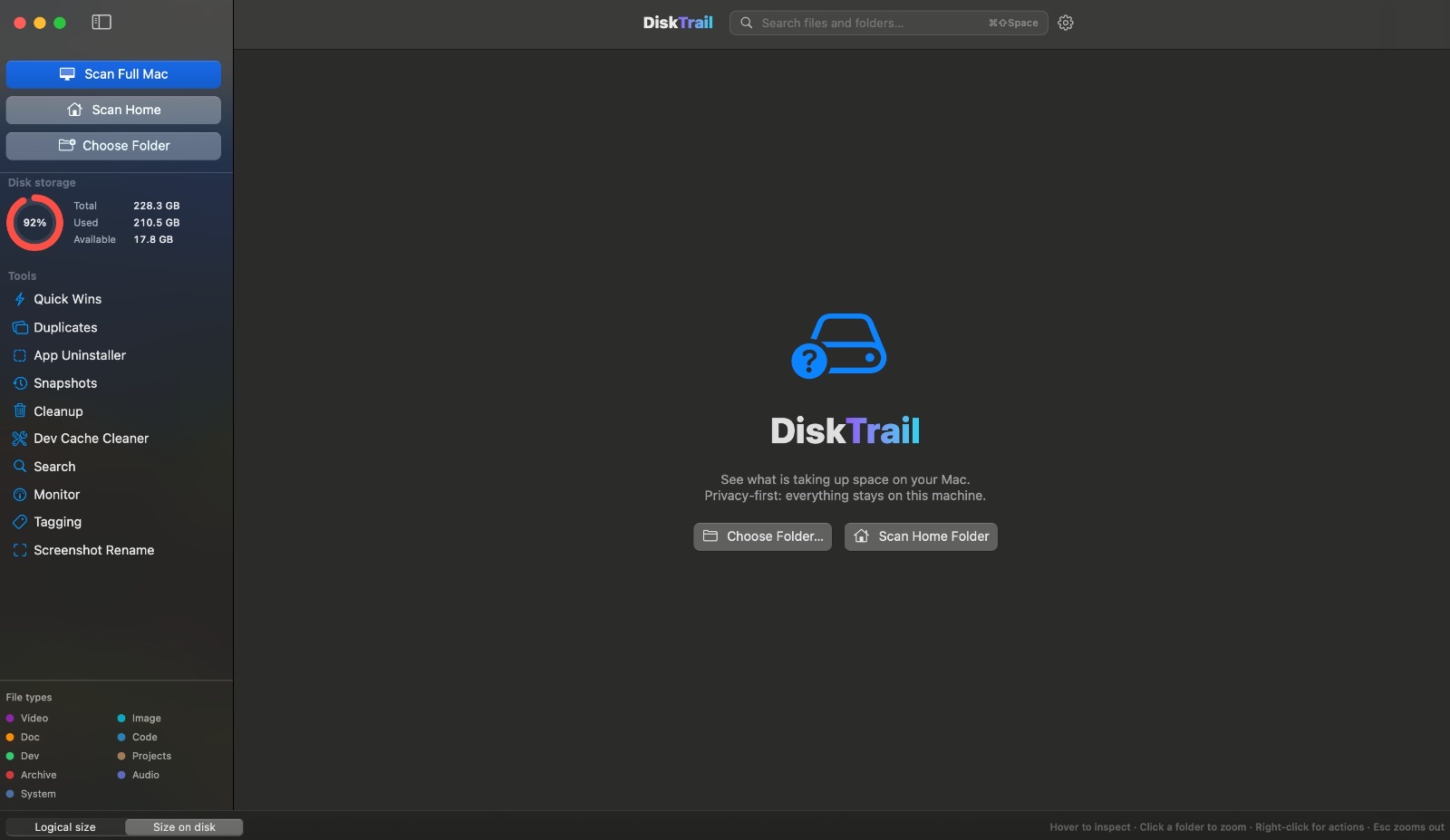Click the 92% disk usage ring
1450x840 pixels.
point(34,222)
